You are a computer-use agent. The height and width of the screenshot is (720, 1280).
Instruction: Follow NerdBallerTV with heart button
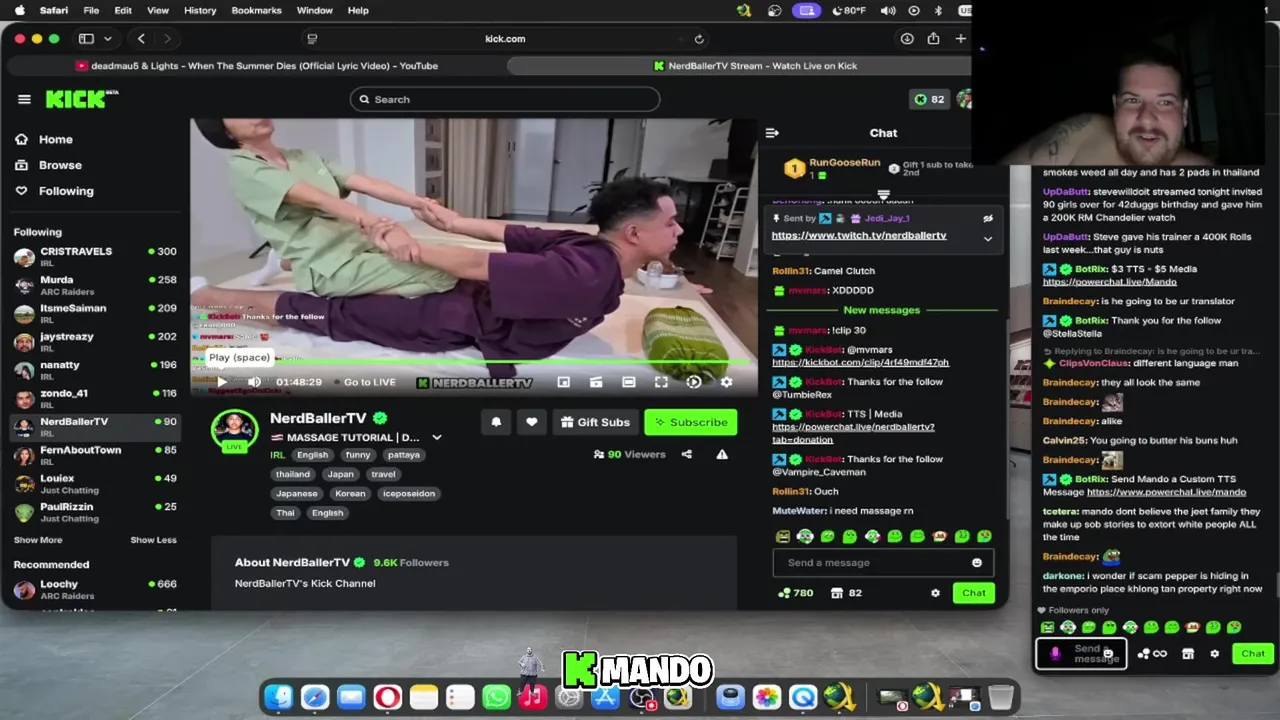click(x=532, y=422)
